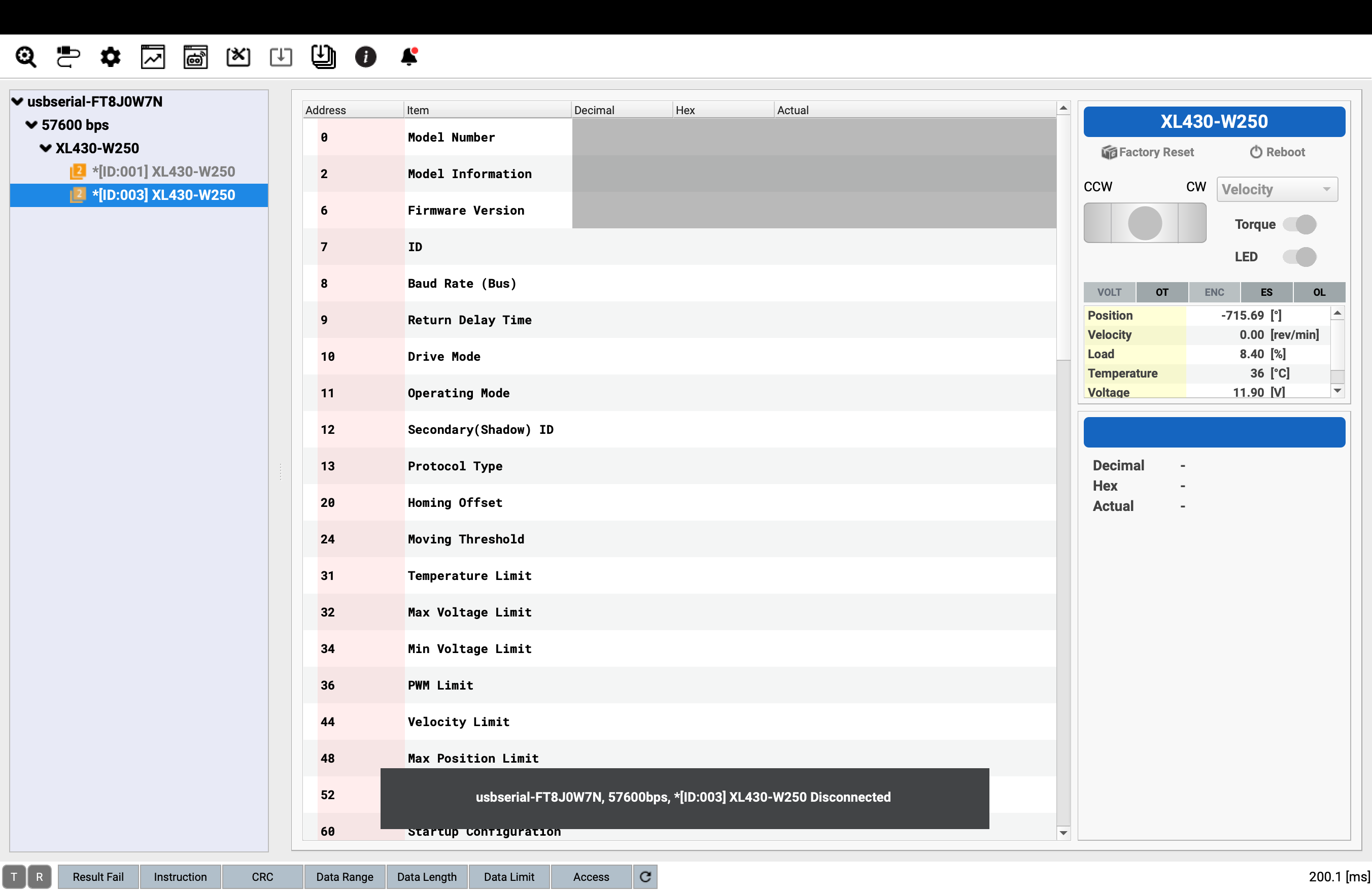The width and height of the screenshot is (1372, 891).
Task: Select the OT error status tab
Action: [1161, 292]
